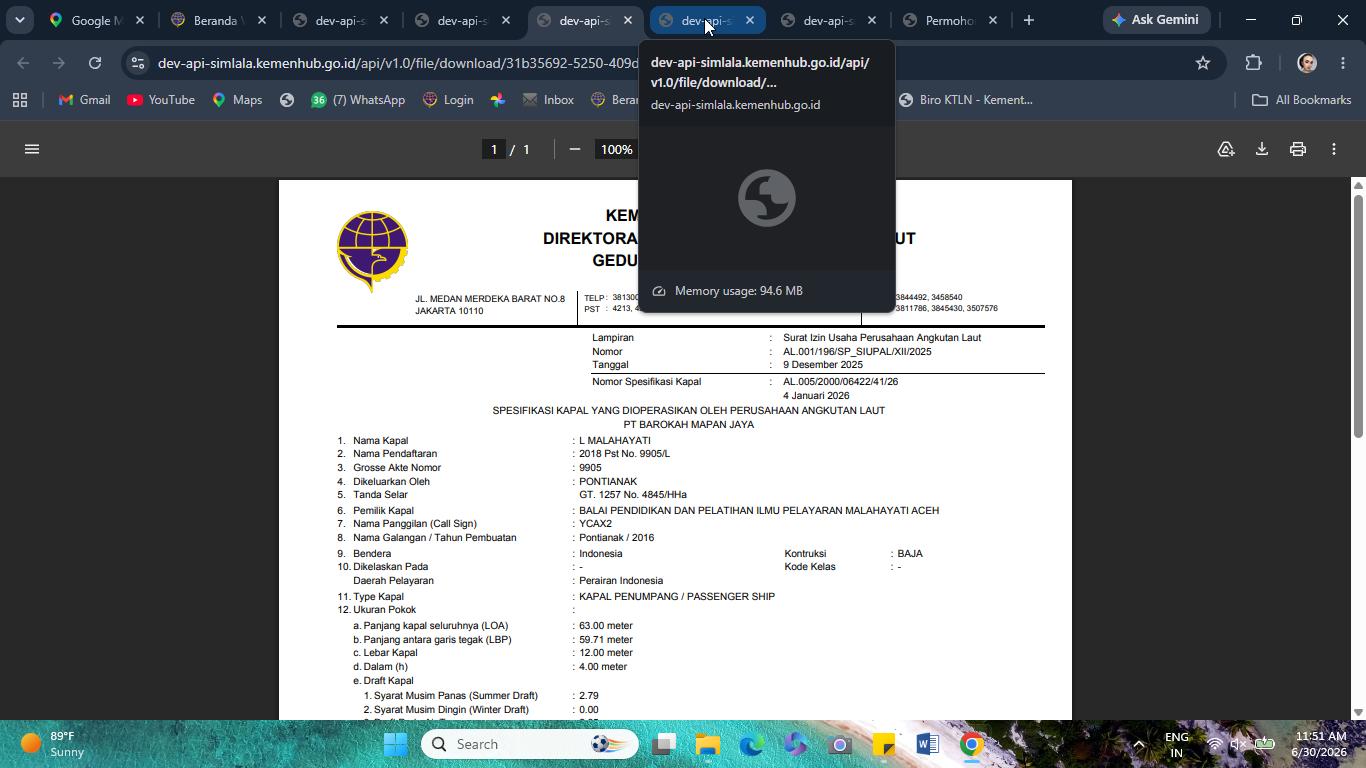This screenshot has height=768, width=1366.
Task: Open the Wi-Fi network status icon
Action: [x=1215, y=744]
